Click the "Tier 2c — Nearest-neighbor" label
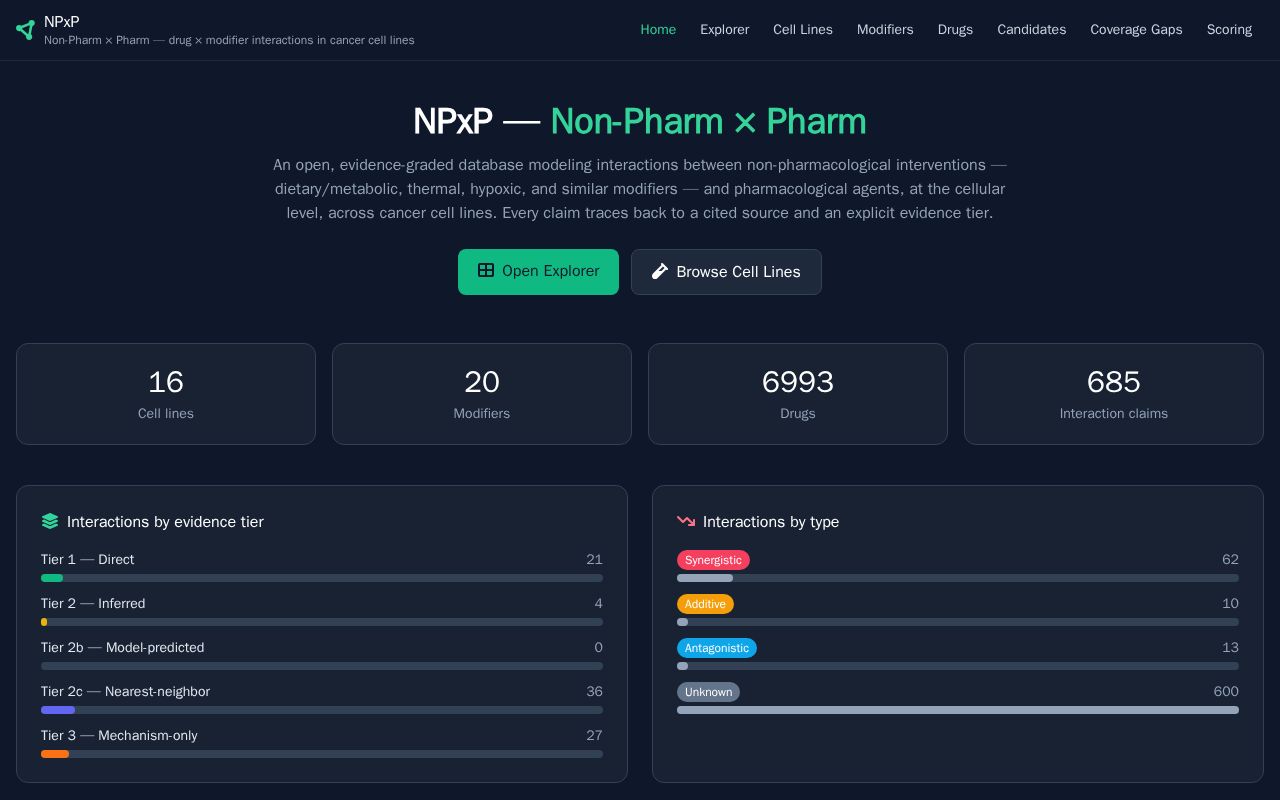 pos(125,692)
